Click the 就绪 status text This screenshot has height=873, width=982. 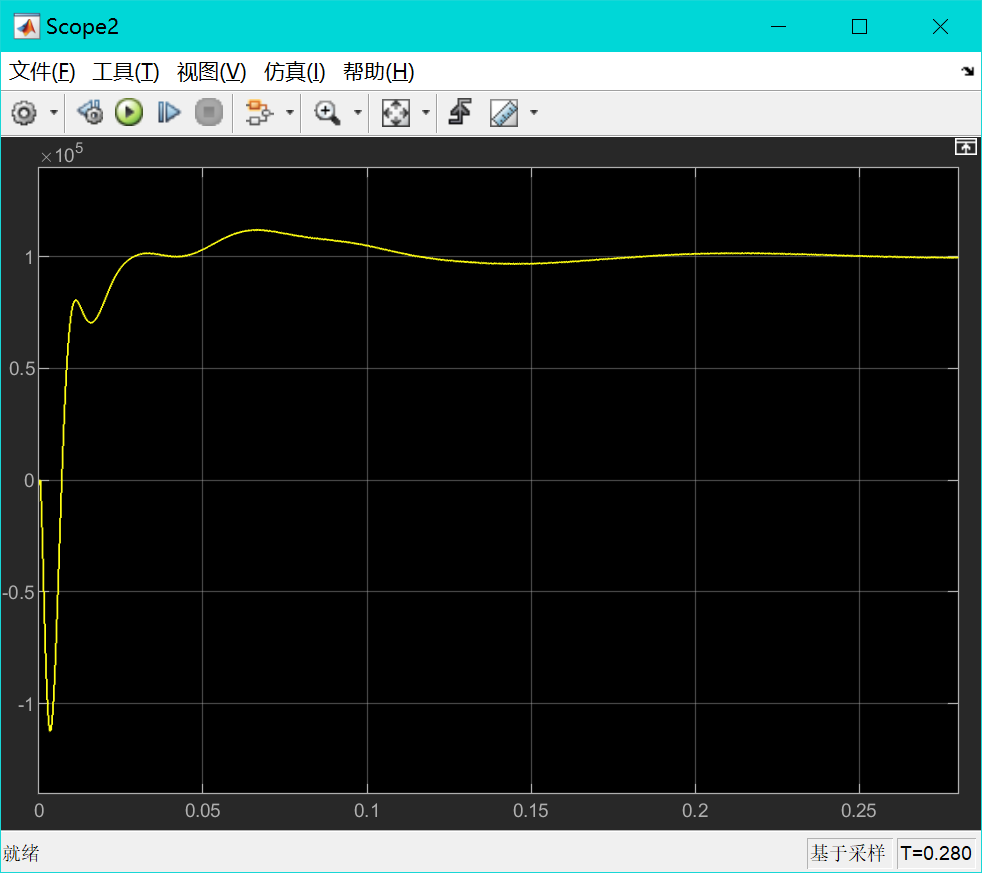[x=21, y=853]
